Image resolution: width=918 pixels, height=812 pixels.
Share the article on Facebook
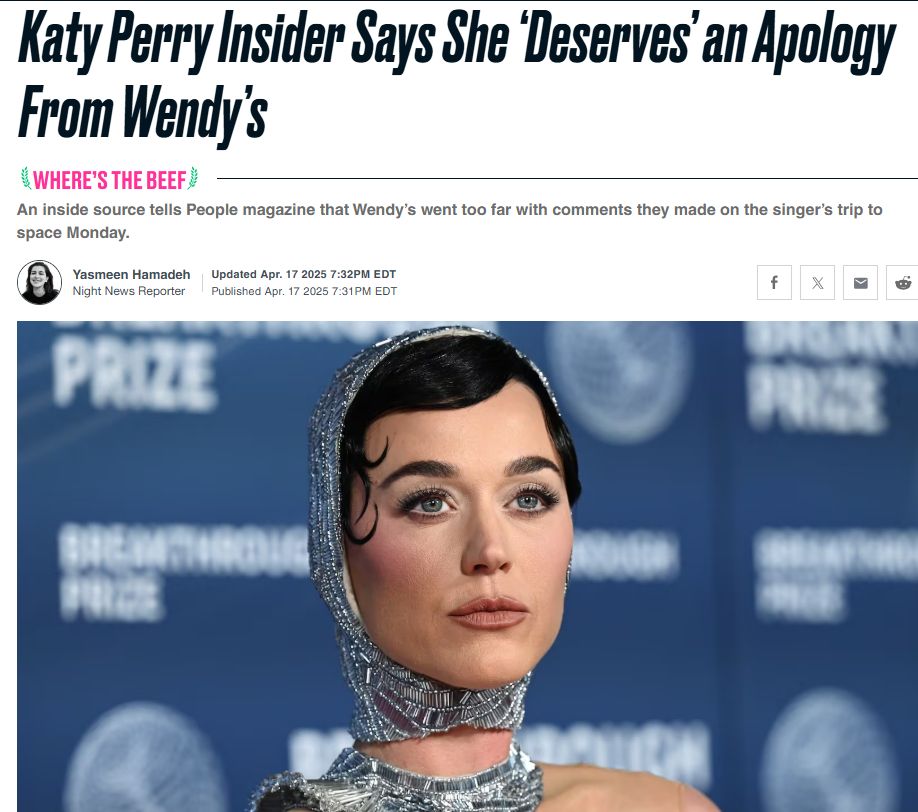click(x=774, y=283)
